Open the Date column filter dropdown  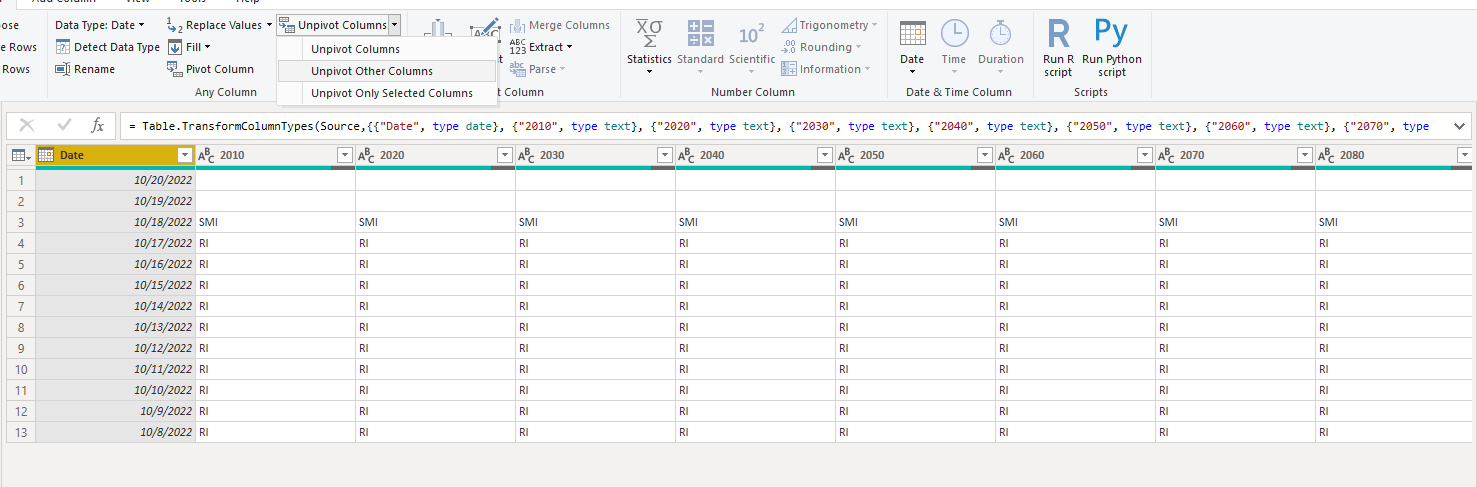tap(184, 155)
